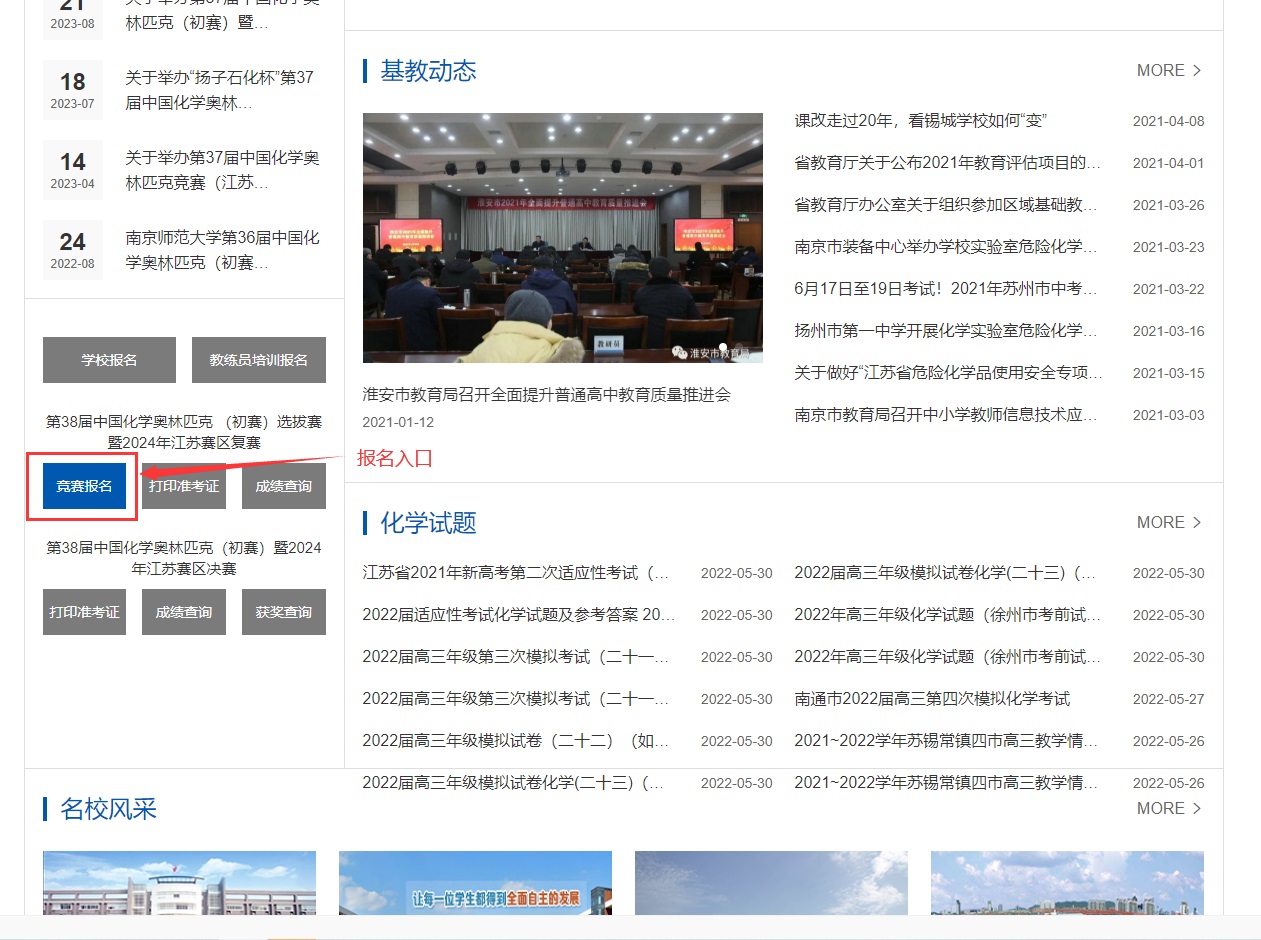Open 省教育厅关于公布2021年教育评估项目 article
This screenshot has width=1261, height=940.
tap(948, 163)
